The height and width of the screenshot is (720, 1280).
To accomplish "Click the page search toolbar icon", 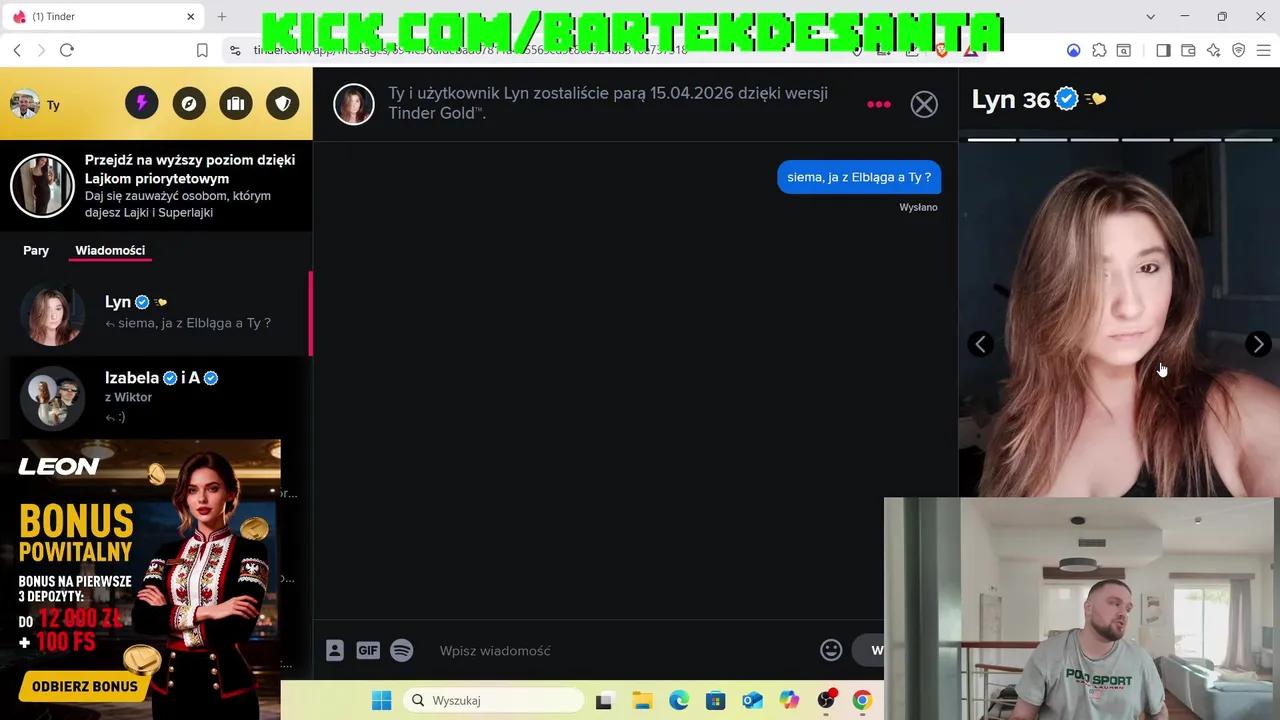I will click(x=1124, y=50).
